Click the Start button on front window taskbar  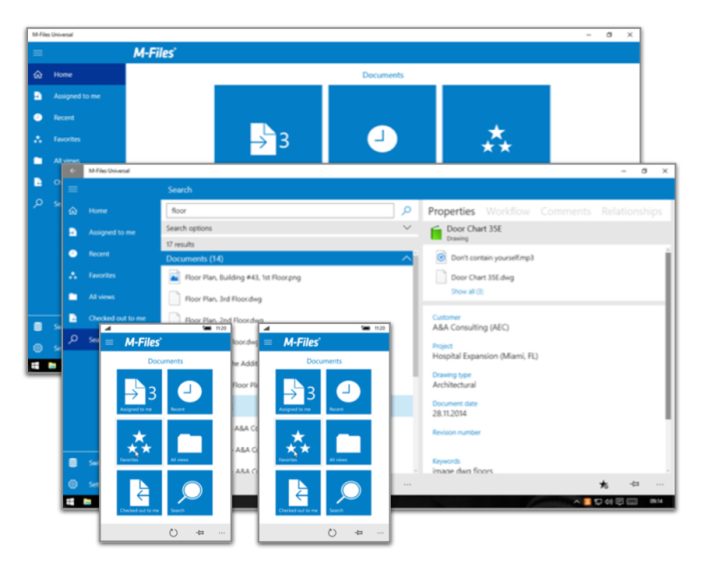(70, 502)
